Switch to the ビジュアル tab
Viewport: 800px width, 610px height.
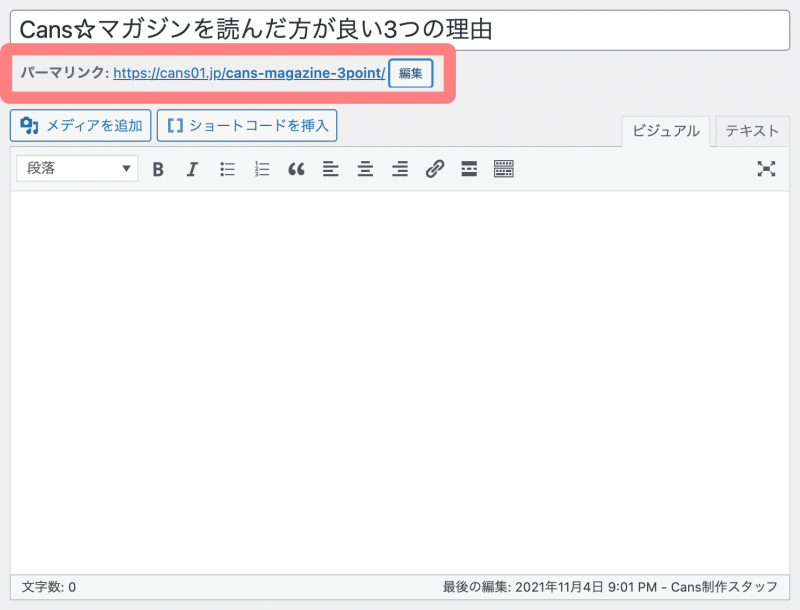click(x=666, y=131)
